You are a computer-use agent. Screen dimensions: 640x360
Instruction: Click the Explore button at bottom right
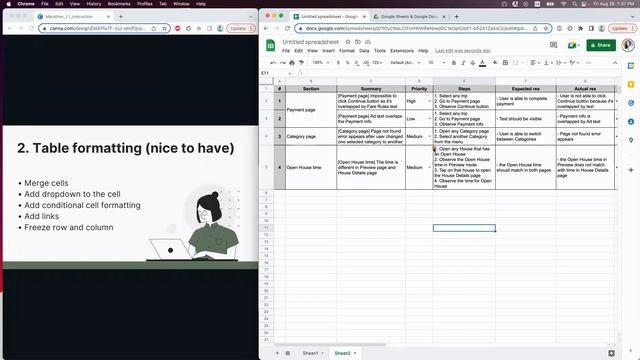(611, 353)
